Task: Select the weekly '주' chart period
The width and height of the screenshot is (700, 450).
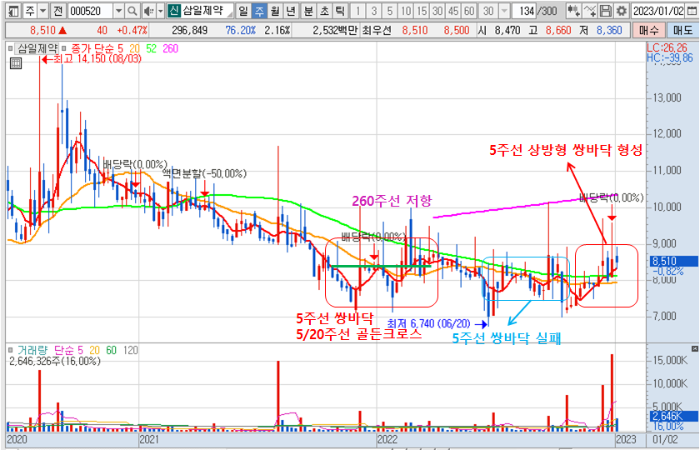Action: [x=259, y=11]
